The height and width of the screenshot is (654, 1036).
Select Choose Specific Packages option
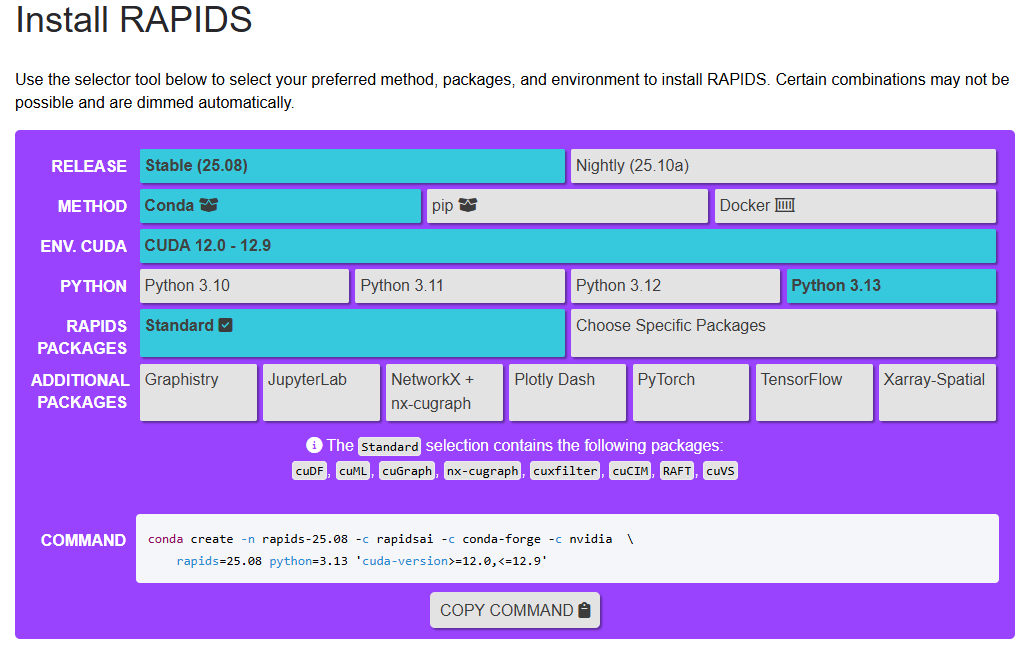(x=783, y=333)
